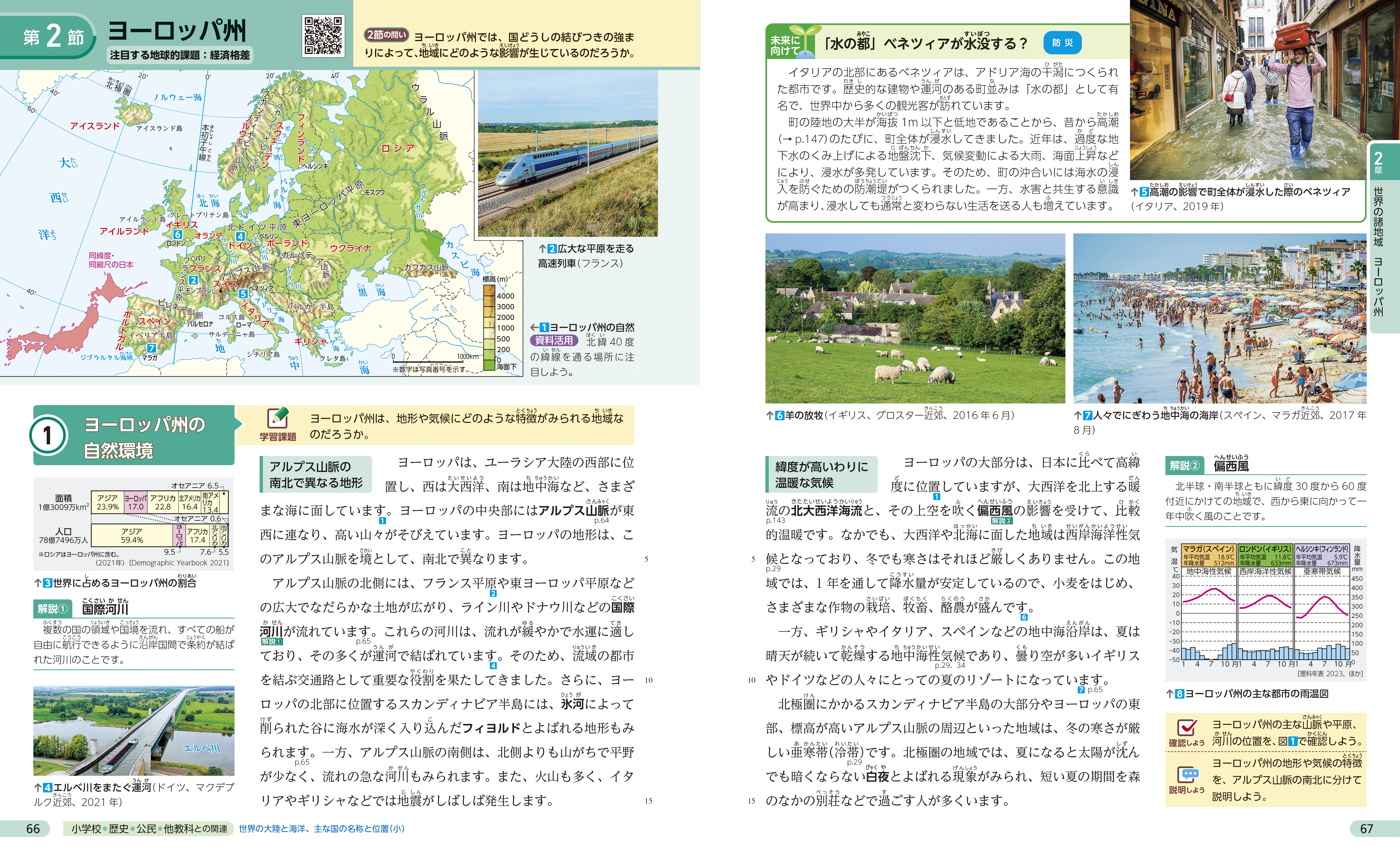Click the 偏西風 glossary term heading
Screen dimensions: 1400x857
tap(1231, 466)
